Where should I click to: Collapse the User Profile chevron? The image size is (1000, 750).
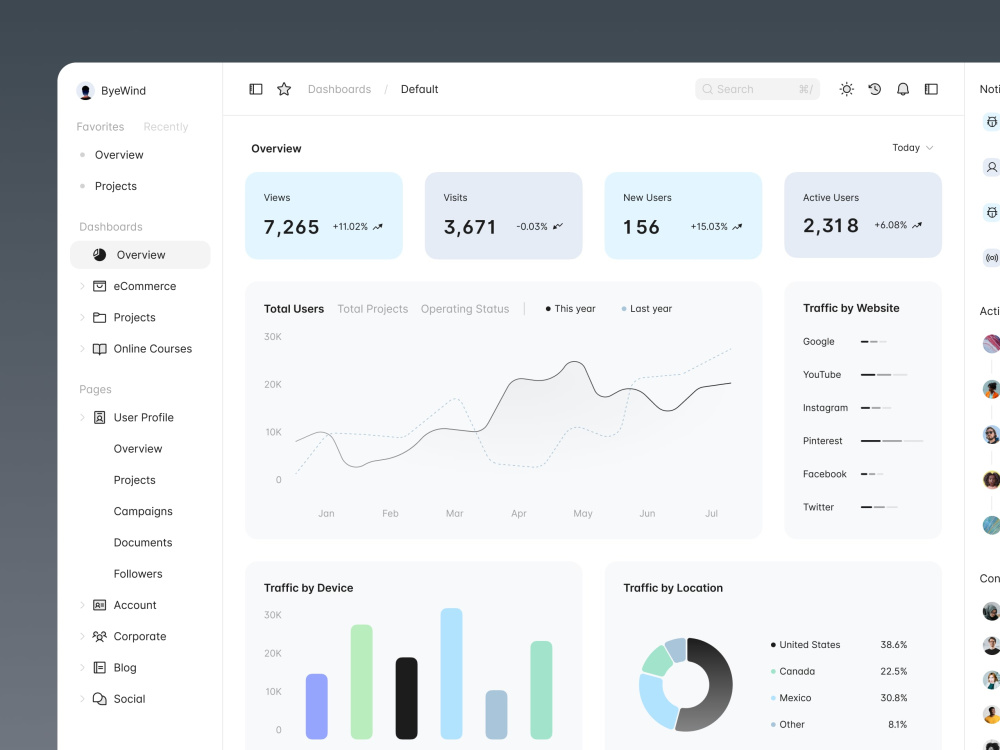click(82, 418)
